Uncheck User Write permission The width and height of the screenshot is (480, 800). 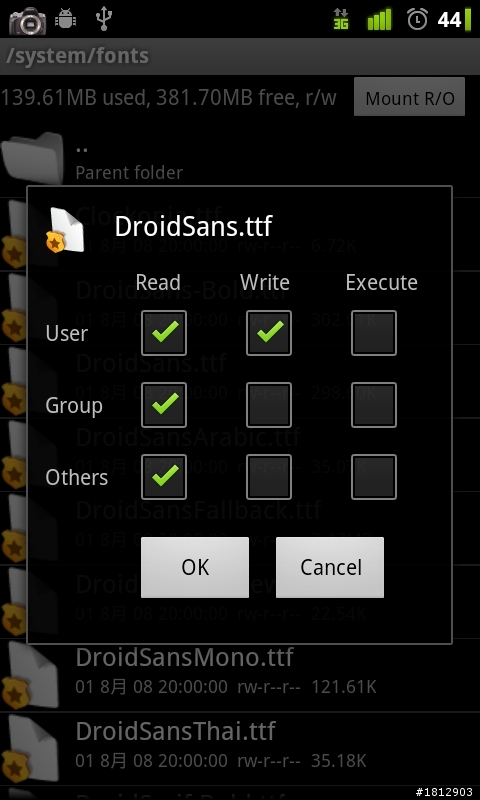(269, 333)
